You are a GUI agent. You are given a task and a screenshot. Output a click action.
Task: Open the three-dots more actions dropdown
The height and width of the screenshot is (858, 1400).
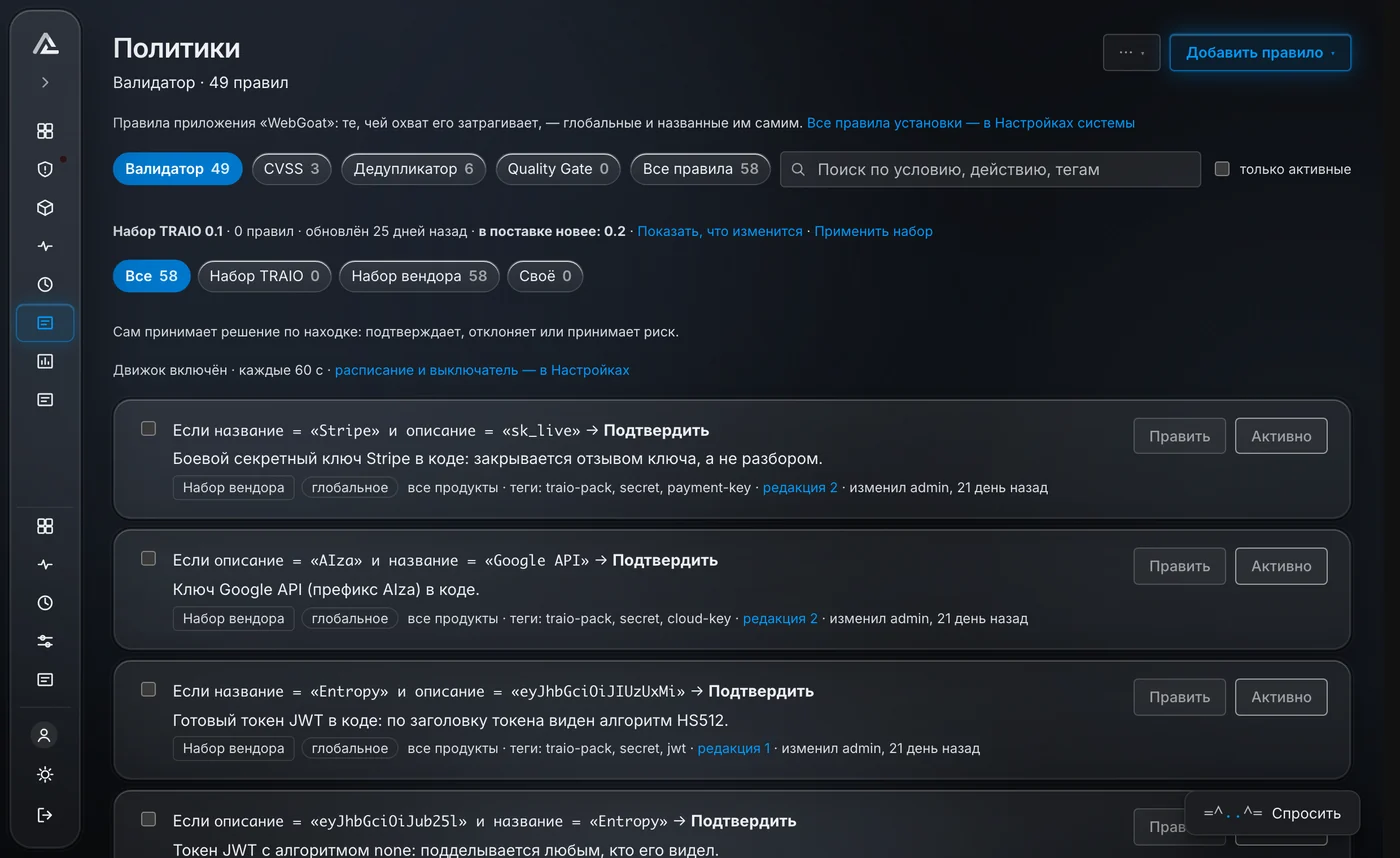pyautogui.click(x=1131, y=53)
